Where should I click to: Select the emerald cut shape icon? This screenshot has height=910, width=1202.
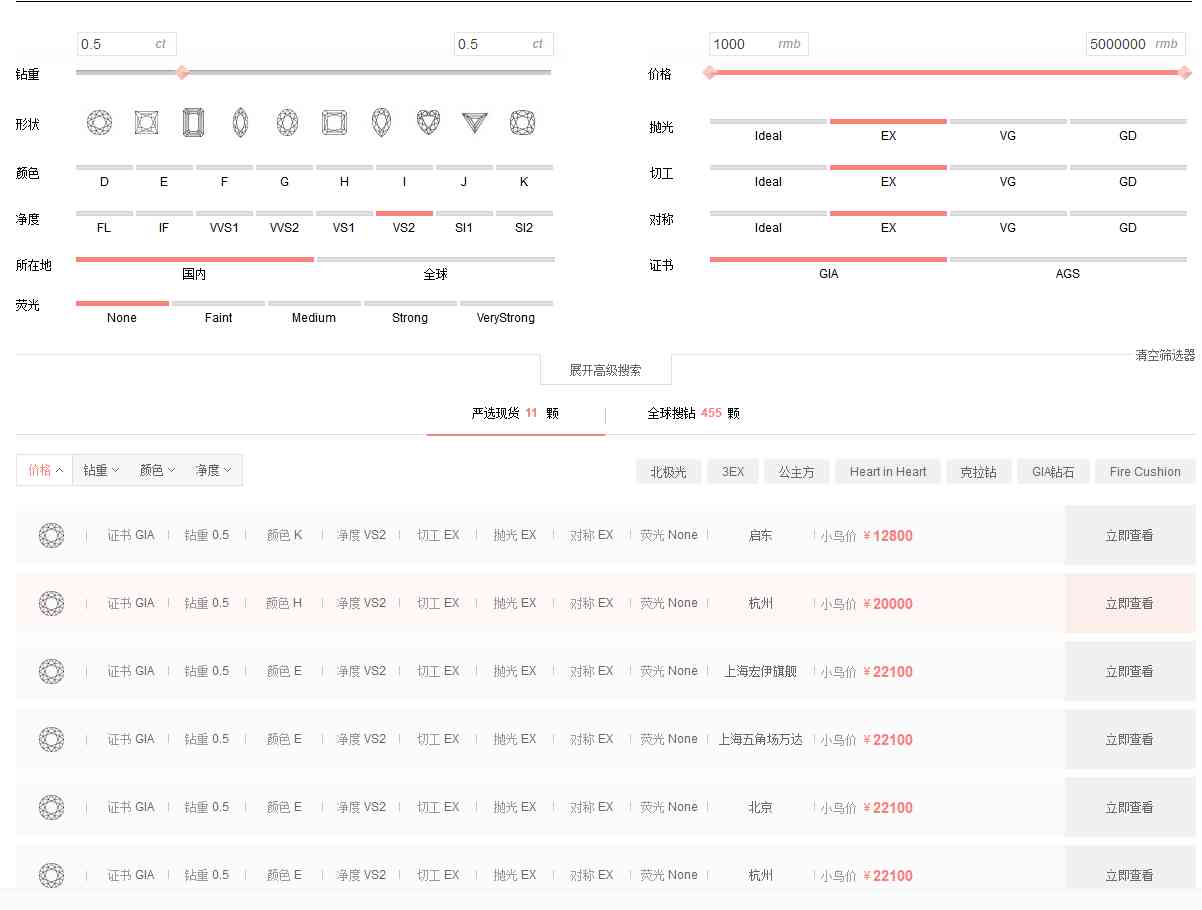(x=192, y=122)
